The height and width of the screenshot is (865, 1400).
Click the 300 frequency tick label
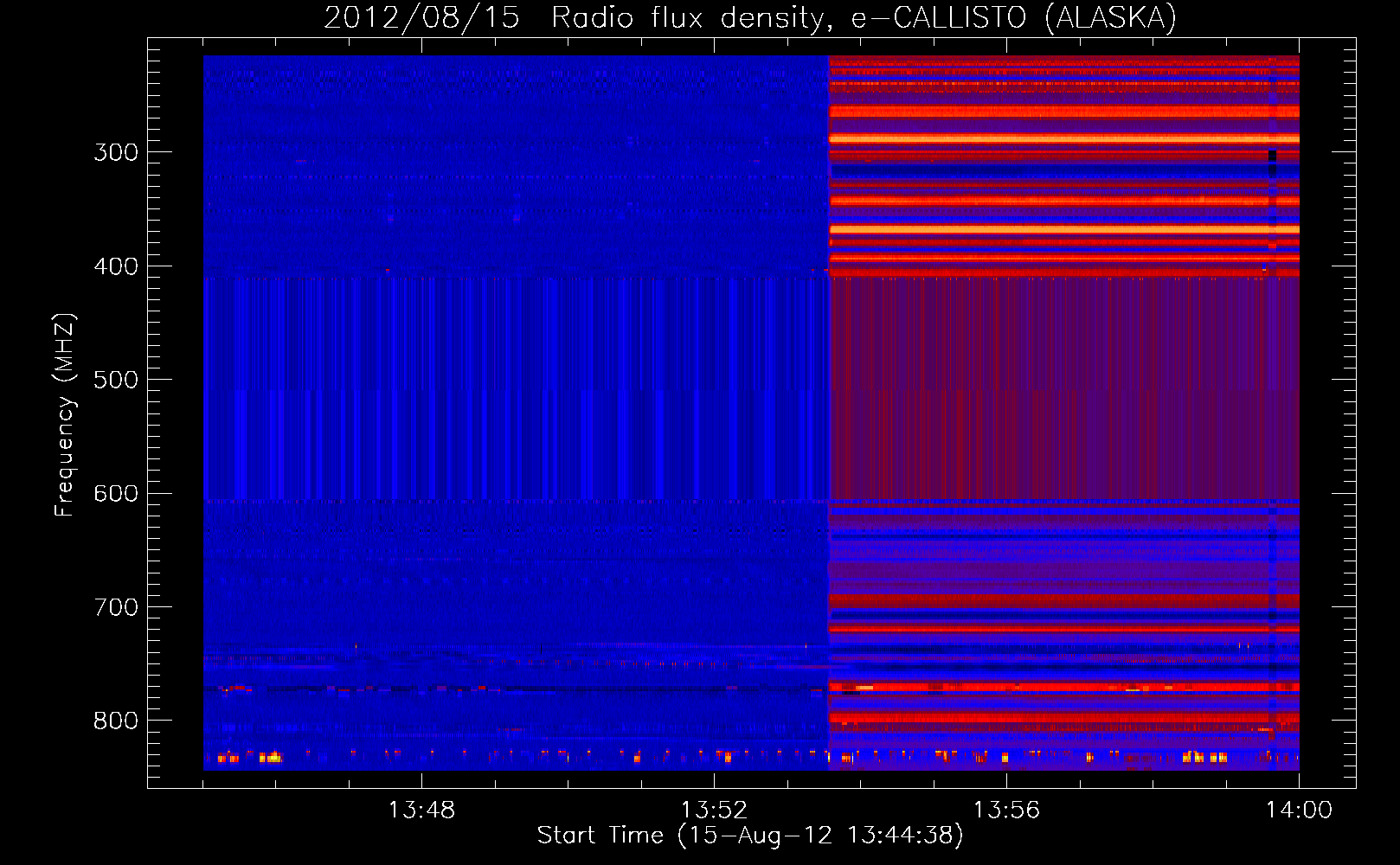click(116, 152)
